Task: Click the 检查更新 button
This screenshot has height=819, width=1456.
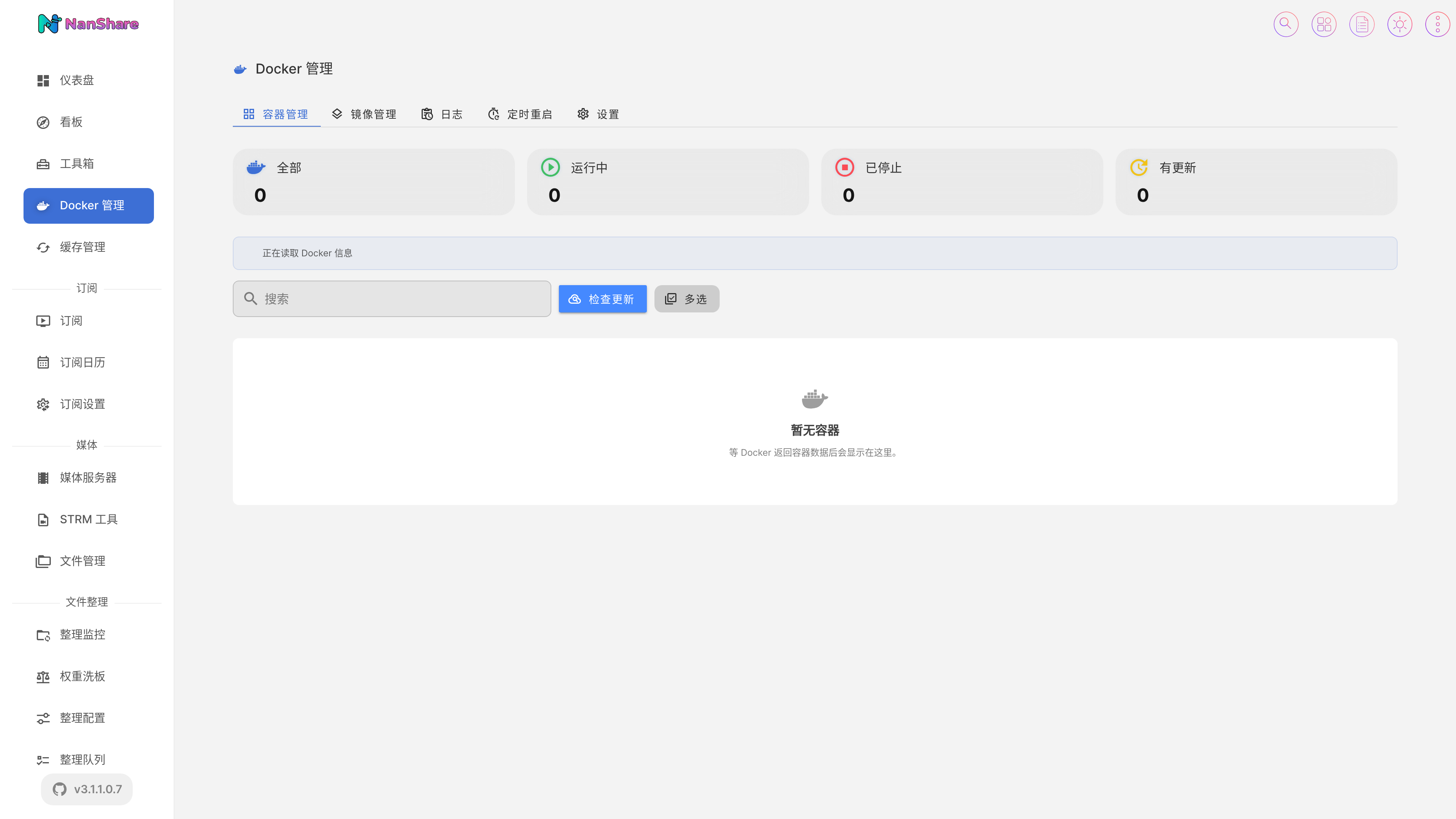Action: click(x=602, y=299)
